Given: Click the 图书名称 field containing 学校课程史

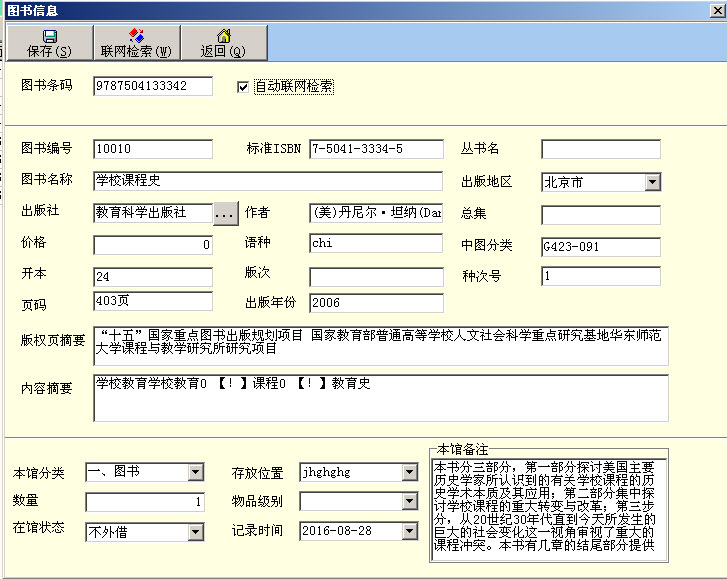Looking at the screenshot, I should click(267, 181).
